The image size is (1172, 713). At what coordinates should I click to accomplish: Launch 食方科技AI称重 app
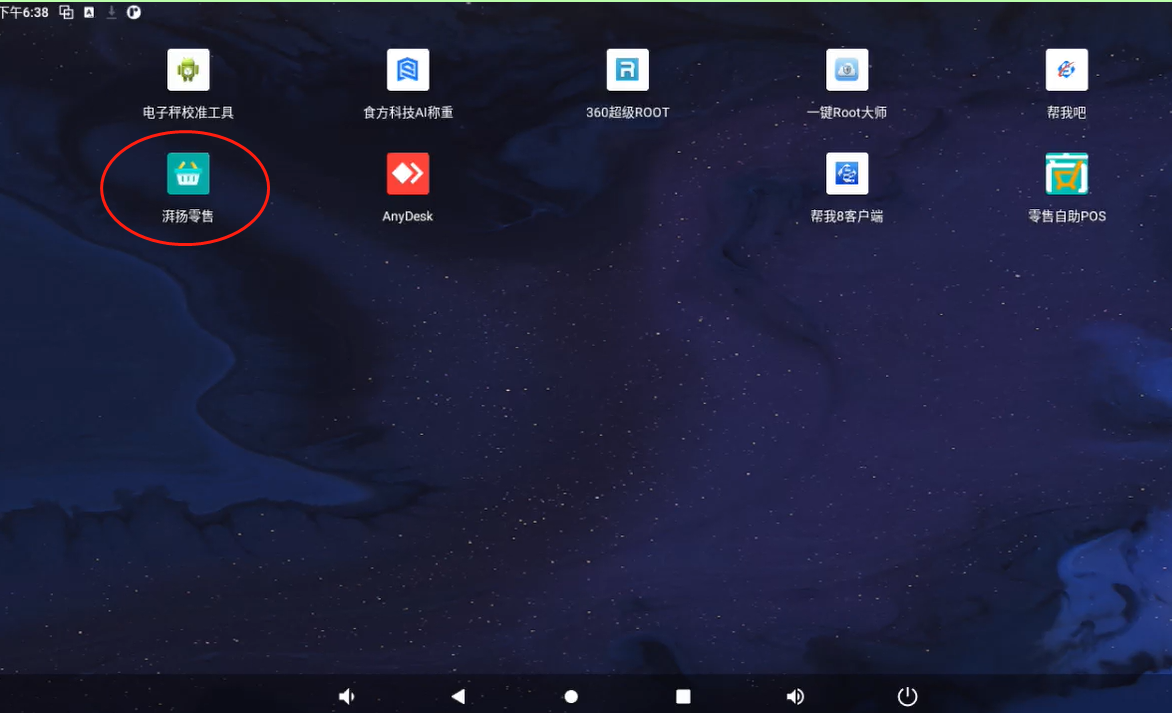407,70
